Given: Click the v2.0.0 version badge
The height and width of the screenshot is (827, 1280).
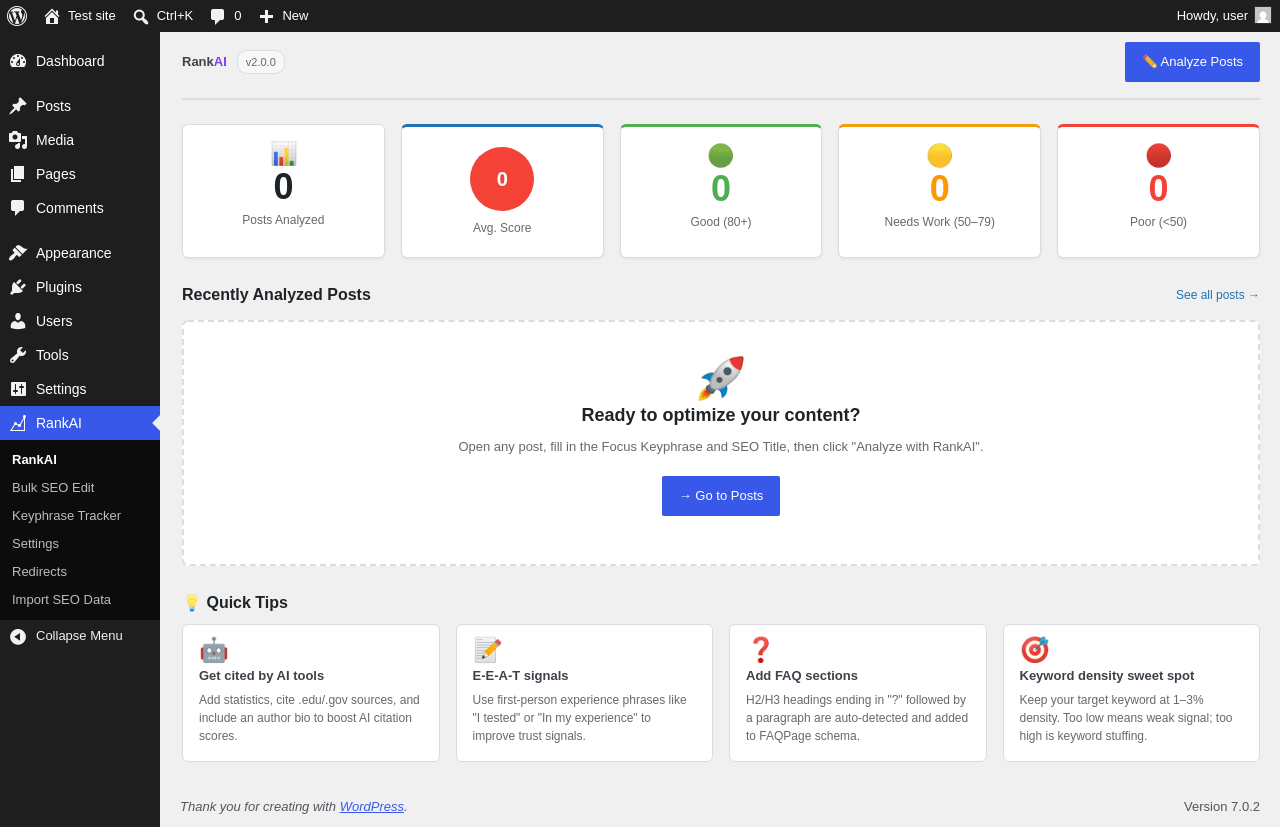Looking at the screenshot, I should pos(261,62).
